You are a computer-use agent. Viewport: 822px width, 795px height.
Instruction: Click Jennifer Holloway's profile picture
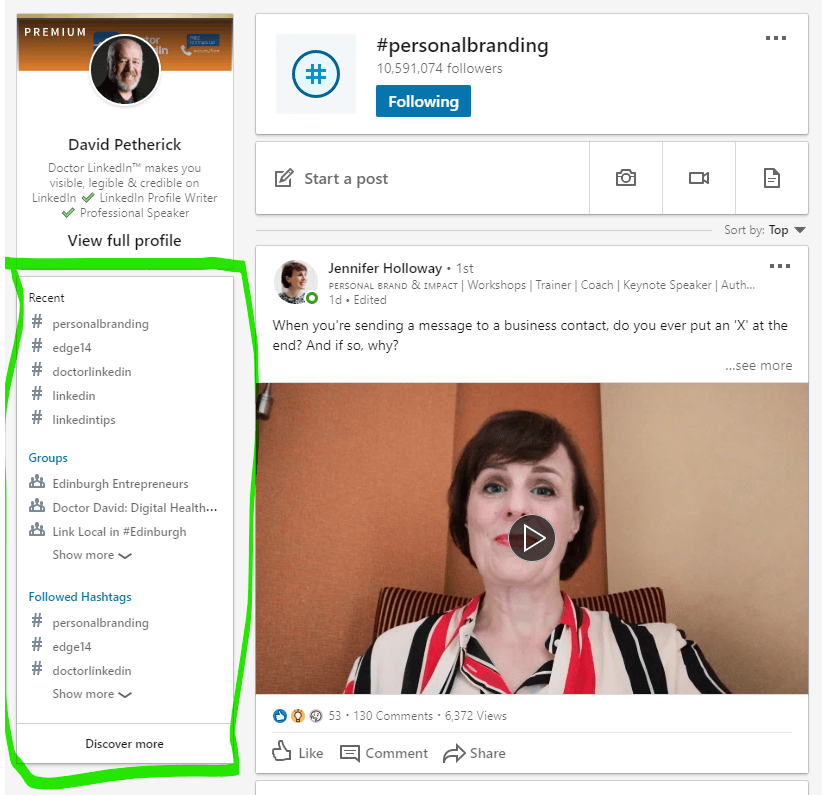pyautogui.click(x=296, y=282)
